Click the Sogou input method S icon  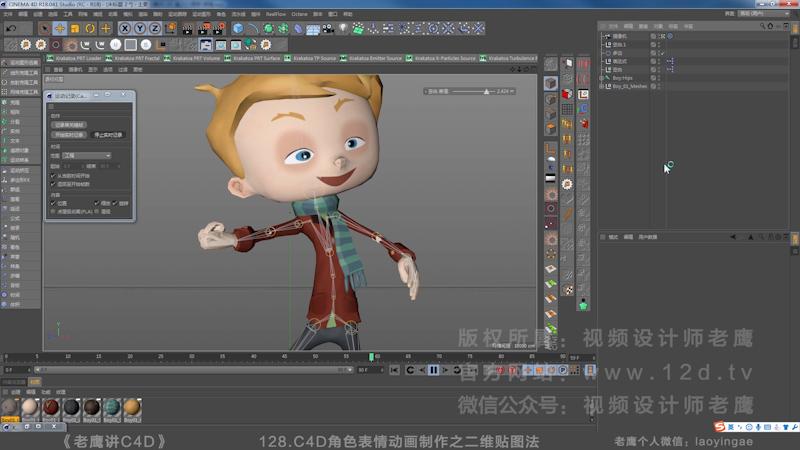pos(720,427)
